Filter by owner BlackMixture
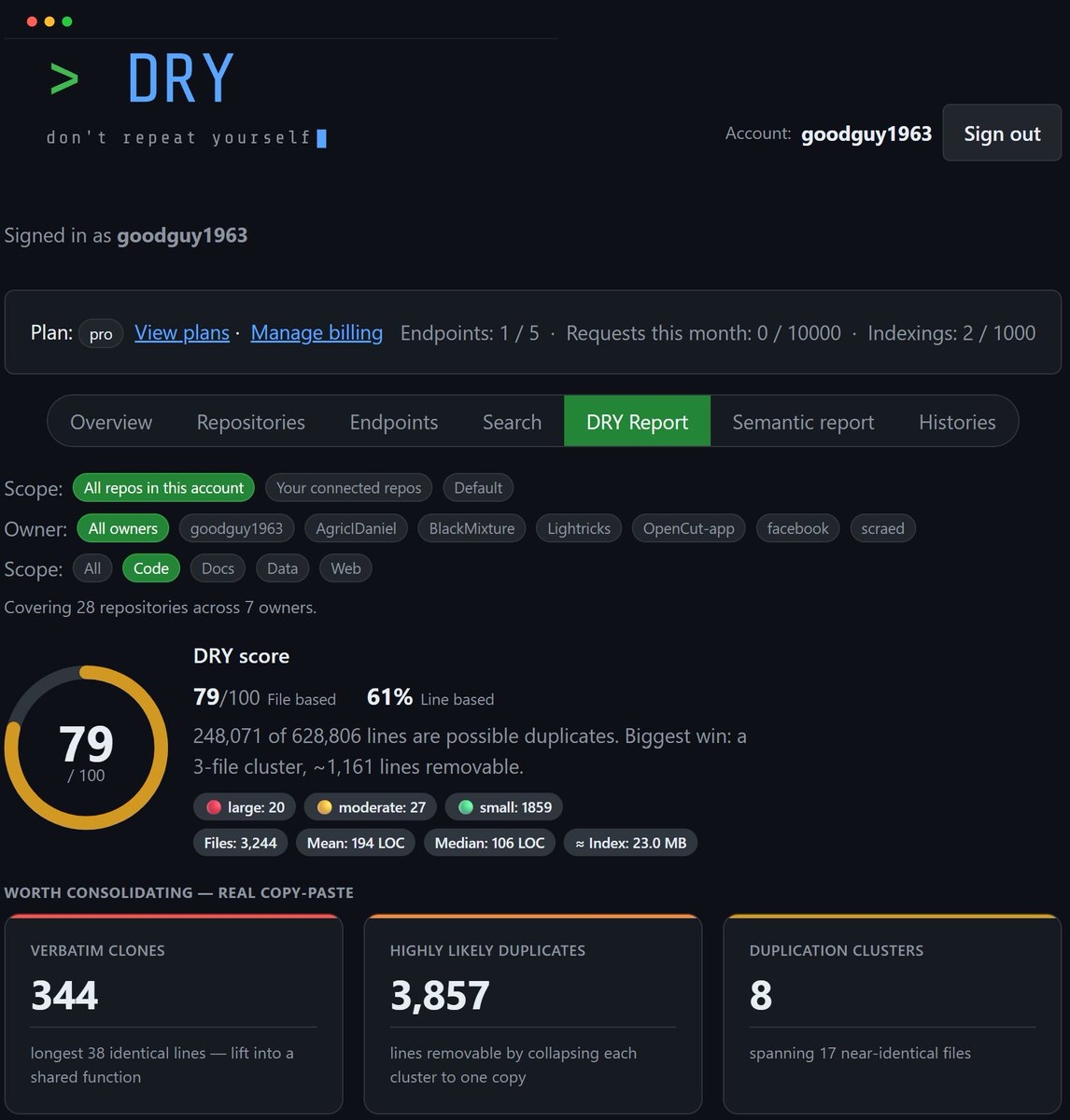The height and width of the screenshot is (1120, 1070). click(x=472, y=528)
